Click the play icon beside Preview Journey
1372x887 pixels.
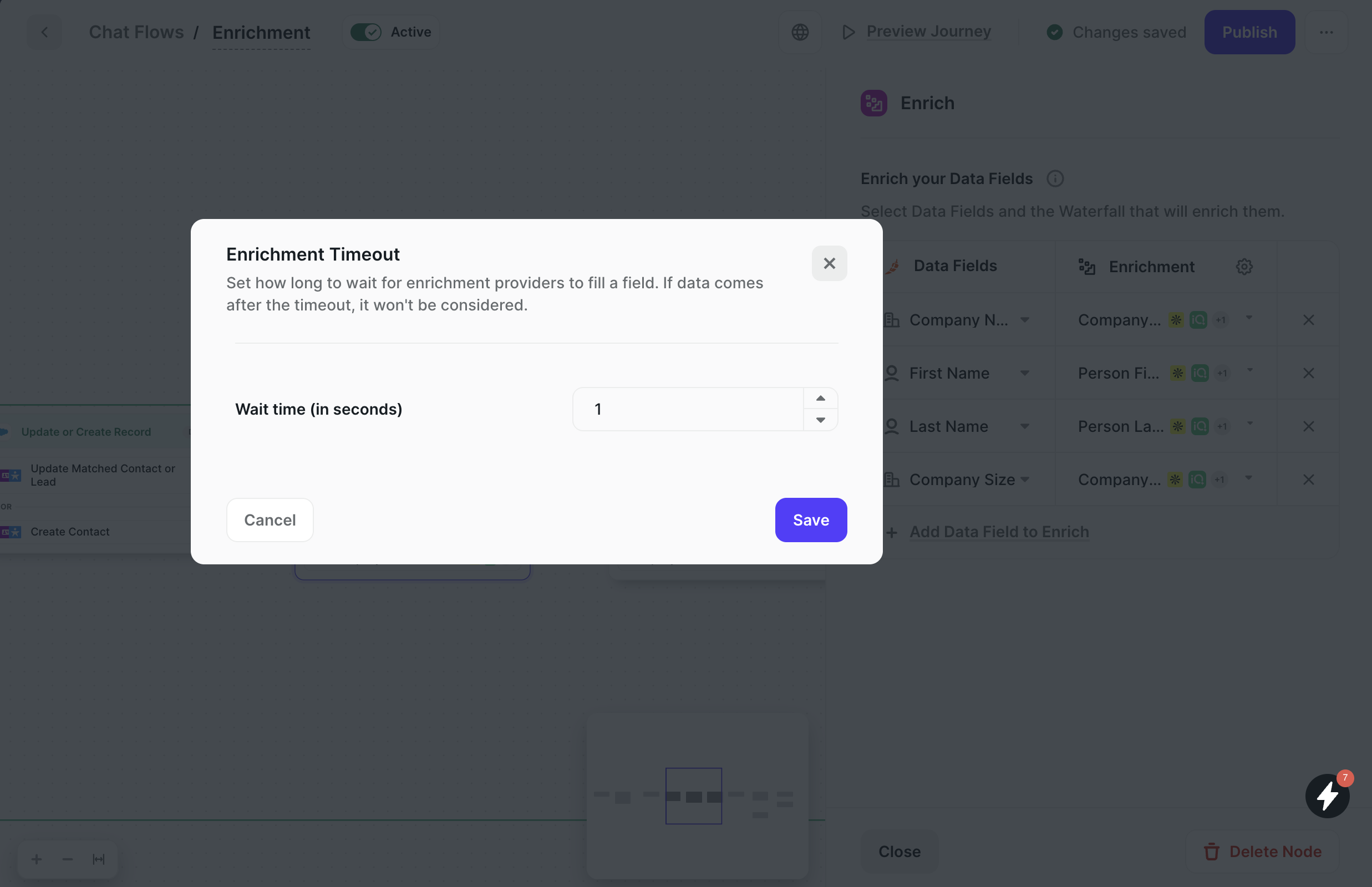point(847,32)
